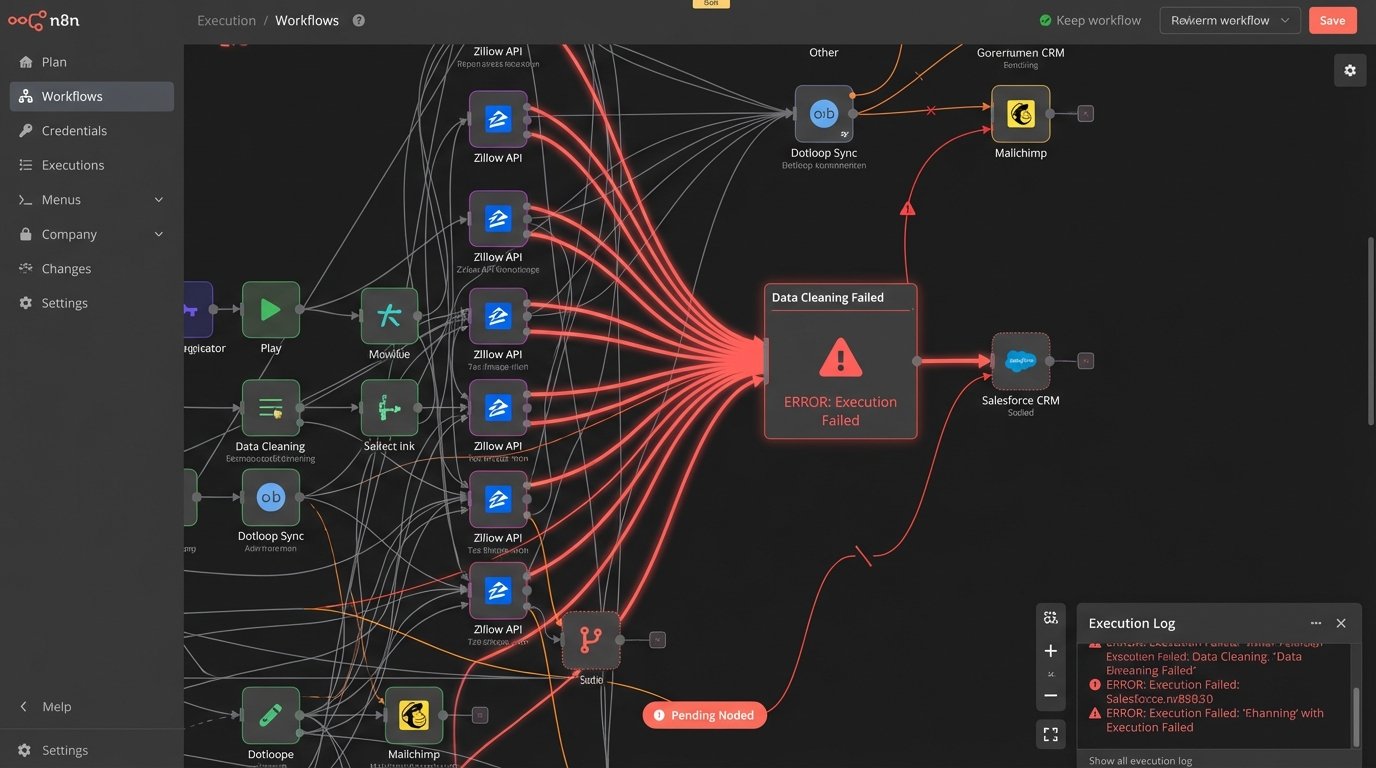Image resolution: width=1376 pixels, height=768 pixels.
Task: Toggle the Keep workflow checkmark
Action: (1046, 20)
